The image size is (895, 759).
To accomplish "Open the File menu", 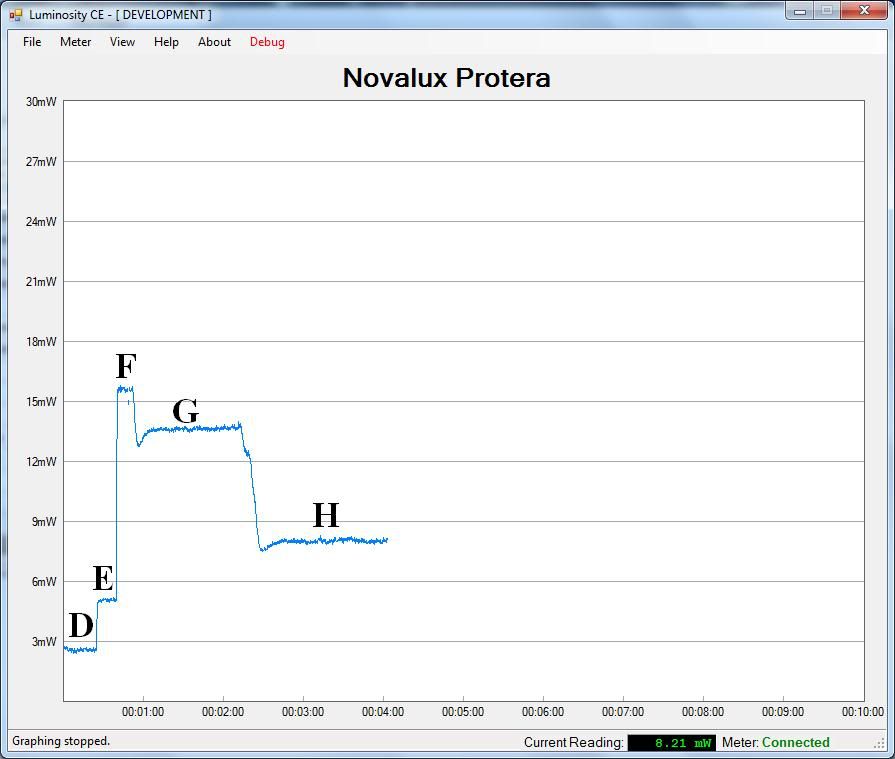I will 32,42.
